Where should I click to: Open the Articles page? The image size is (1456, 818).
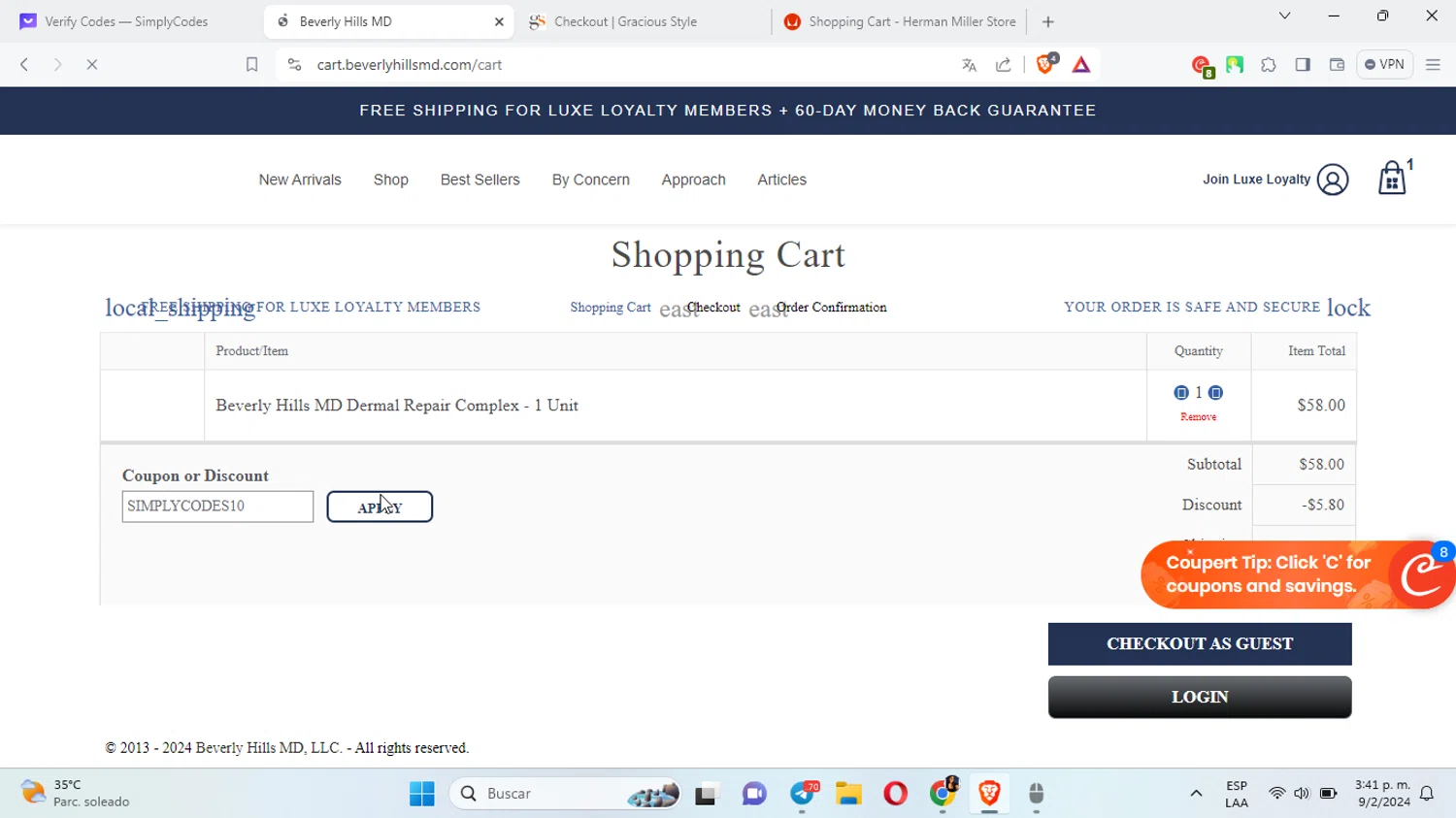782,180
